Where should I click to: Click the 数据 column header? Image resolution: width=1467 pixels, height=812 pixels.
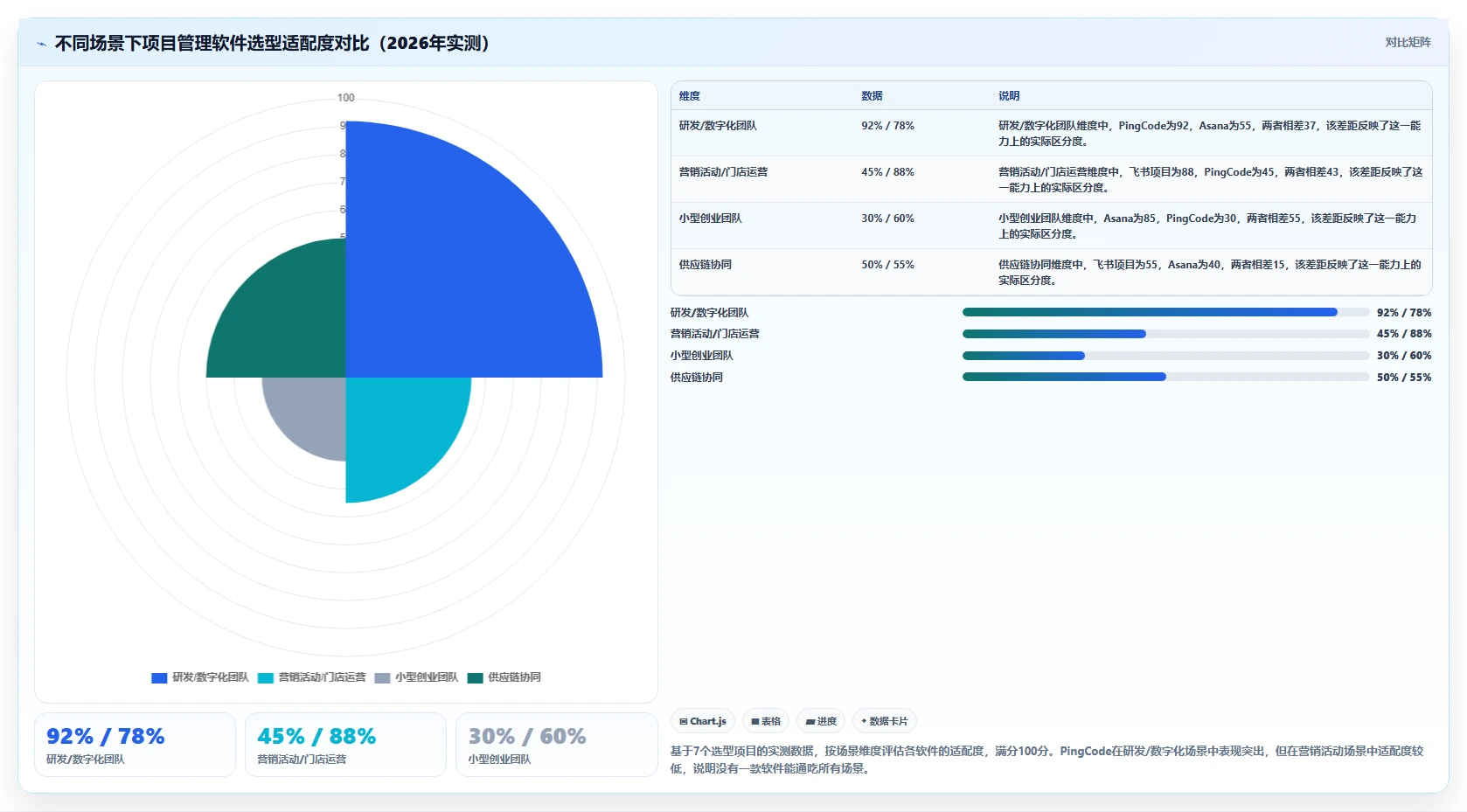(872, 96)
